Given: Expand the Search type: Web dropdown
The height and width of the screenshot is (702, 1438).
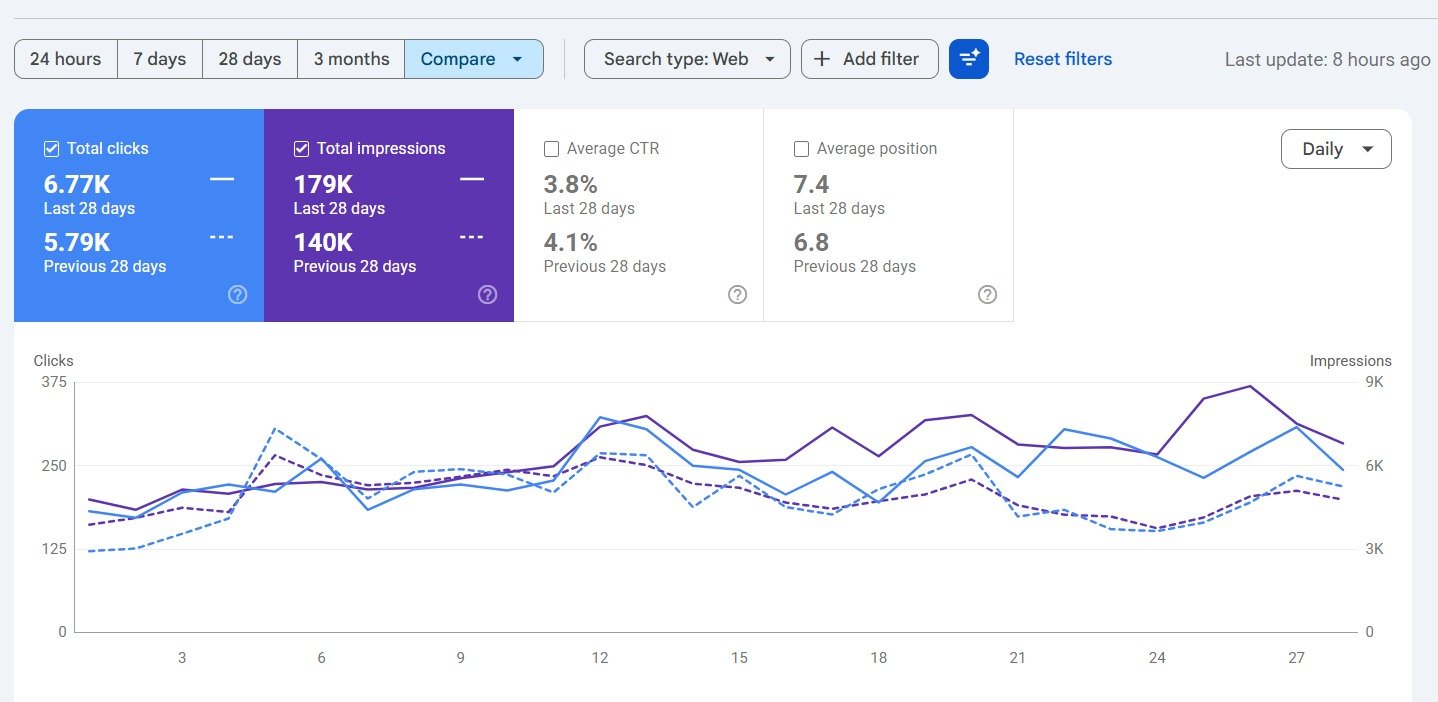Looking at the screenshot, I should 687,59.
